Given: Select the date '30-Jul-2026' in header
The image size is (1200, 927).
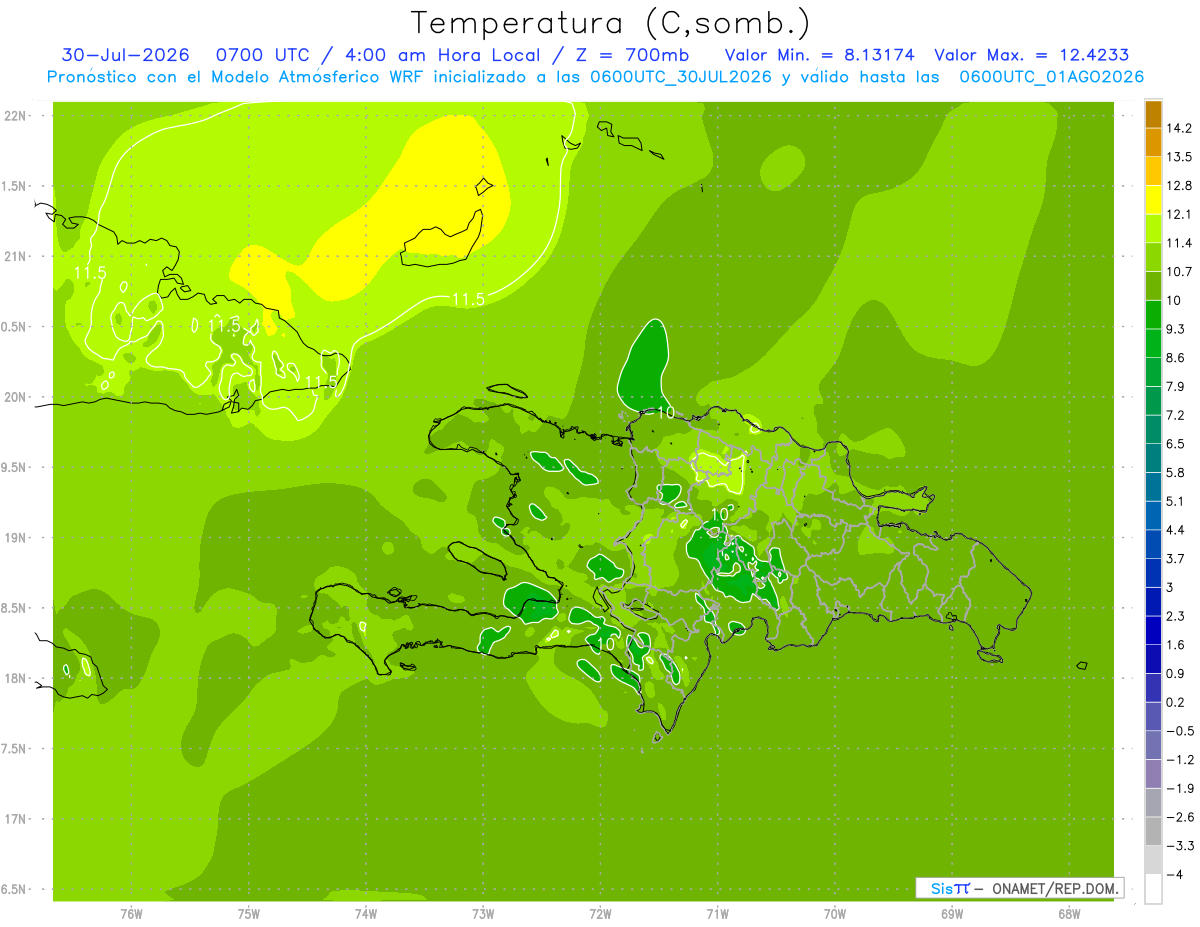Looking at the screenshot, I should pyautogui.click(x=125, y=55).
